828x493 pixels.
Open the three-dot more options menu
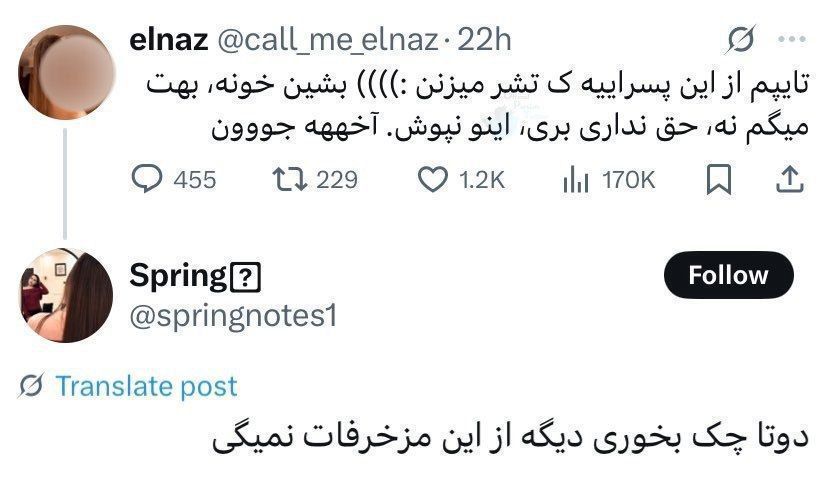pyautogui.click(x=790, y=40)
